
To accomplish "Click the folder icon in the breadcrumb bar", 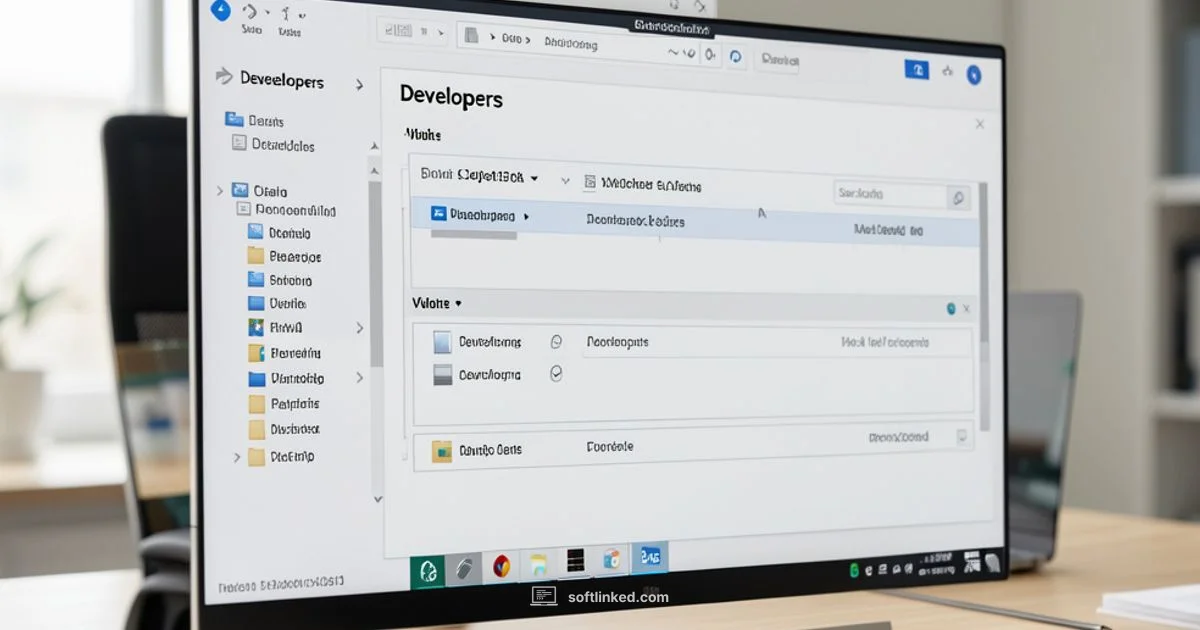I will pyautogui.click(x=470, y=35).
